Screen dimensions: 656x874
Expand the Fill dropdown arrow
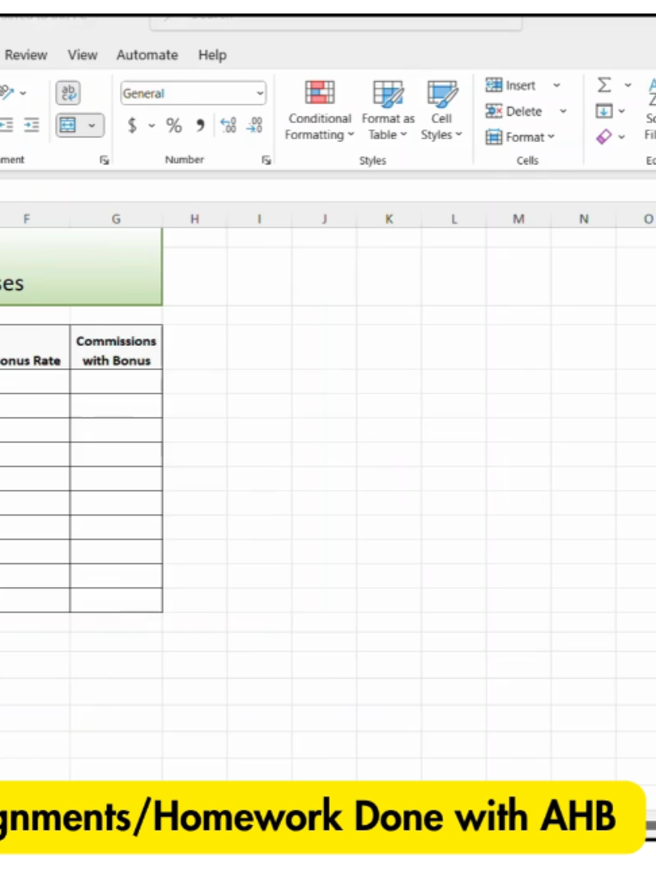(621, 111)
